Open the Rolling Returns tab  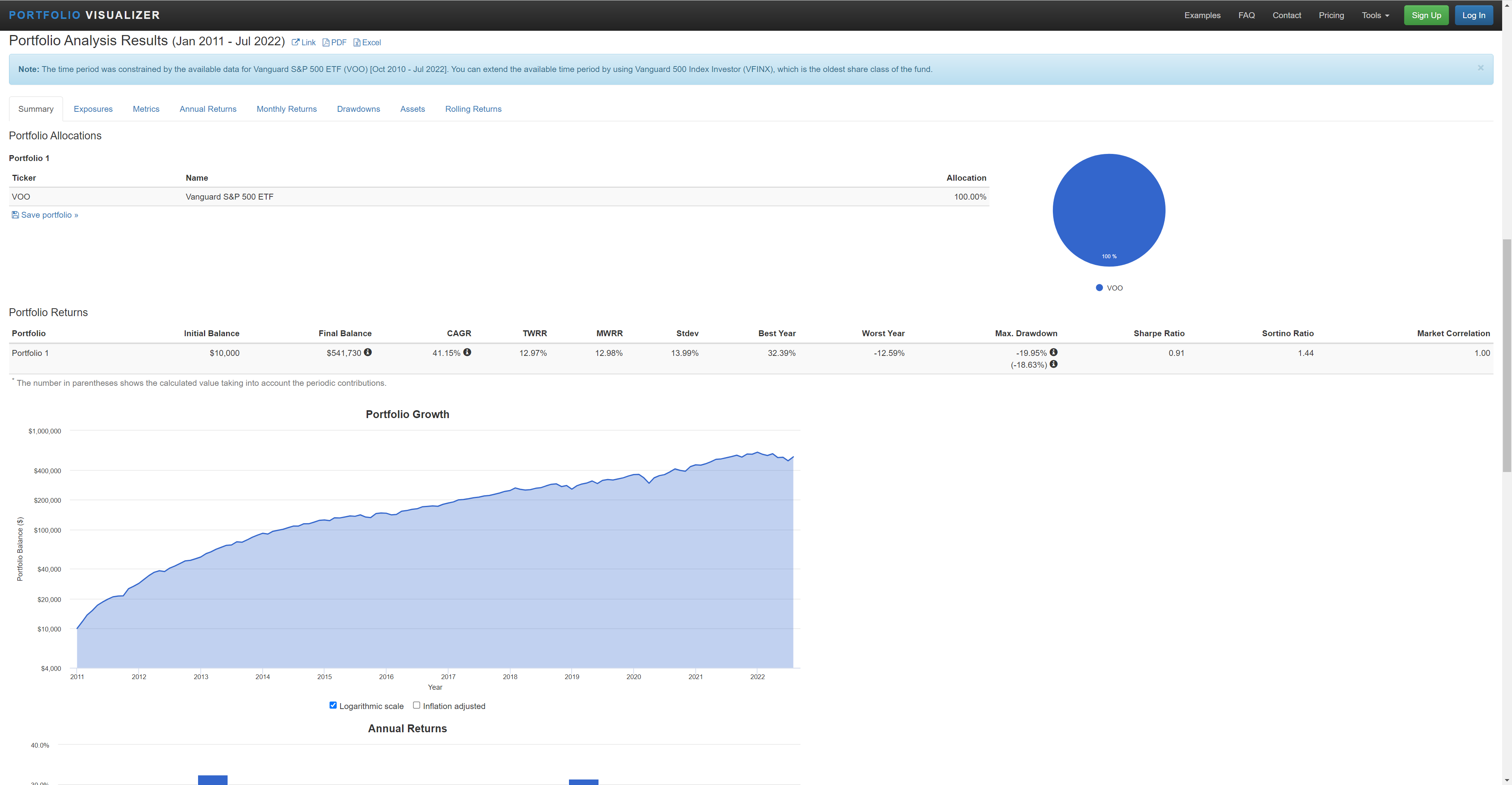[x=473, y=109]
